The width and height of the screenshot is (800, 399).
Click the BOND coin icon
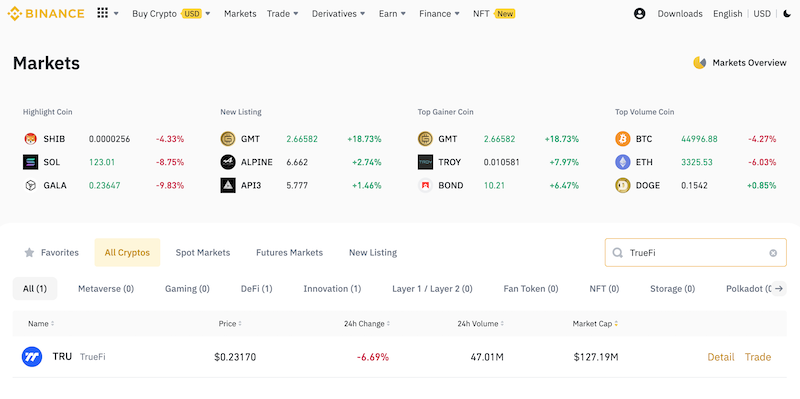pos(425,185)
